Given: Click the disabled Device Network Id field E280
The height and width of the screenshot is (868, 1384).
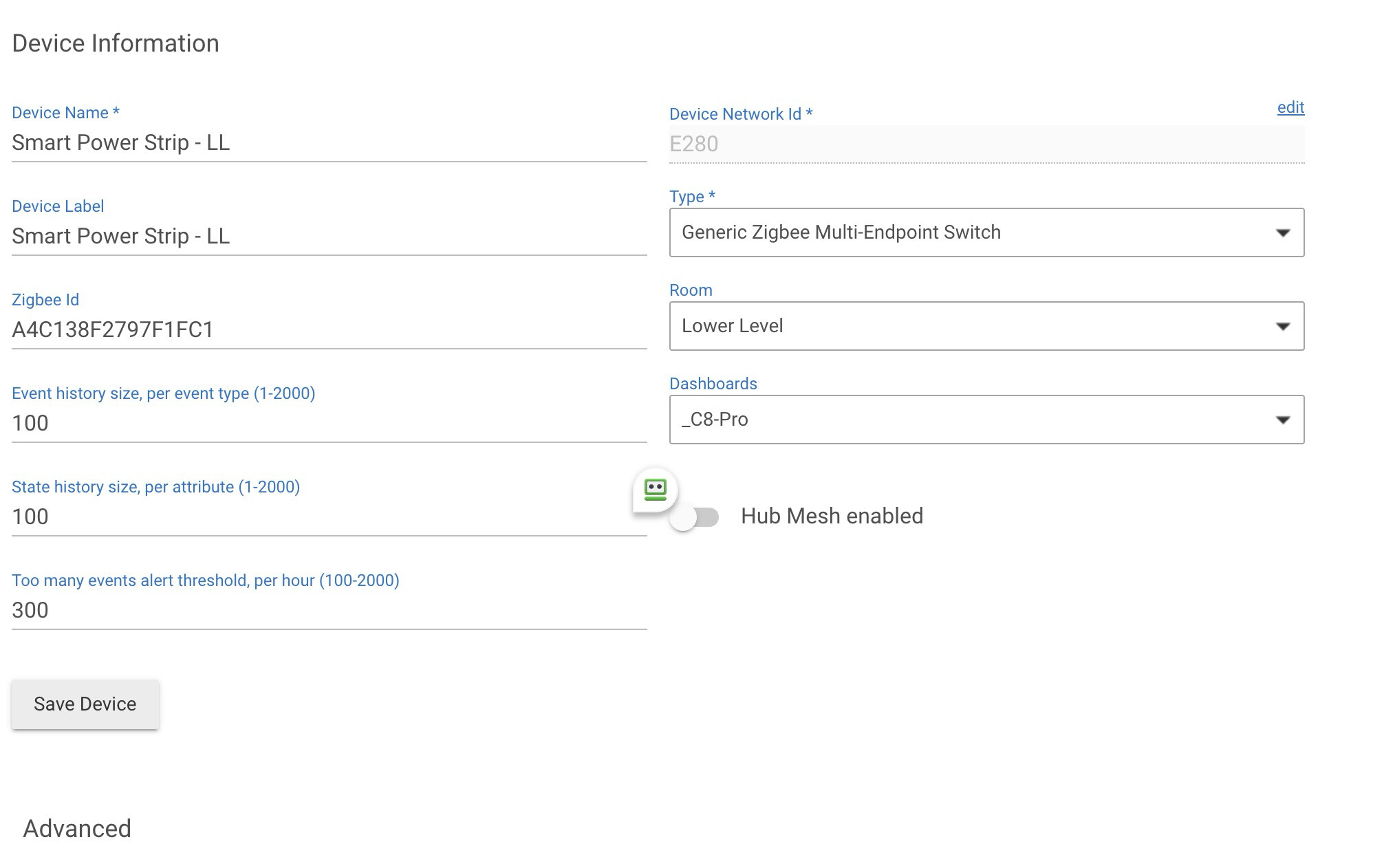Looking at the screenshot, I should pyautogui.click(x=985, y=144).
